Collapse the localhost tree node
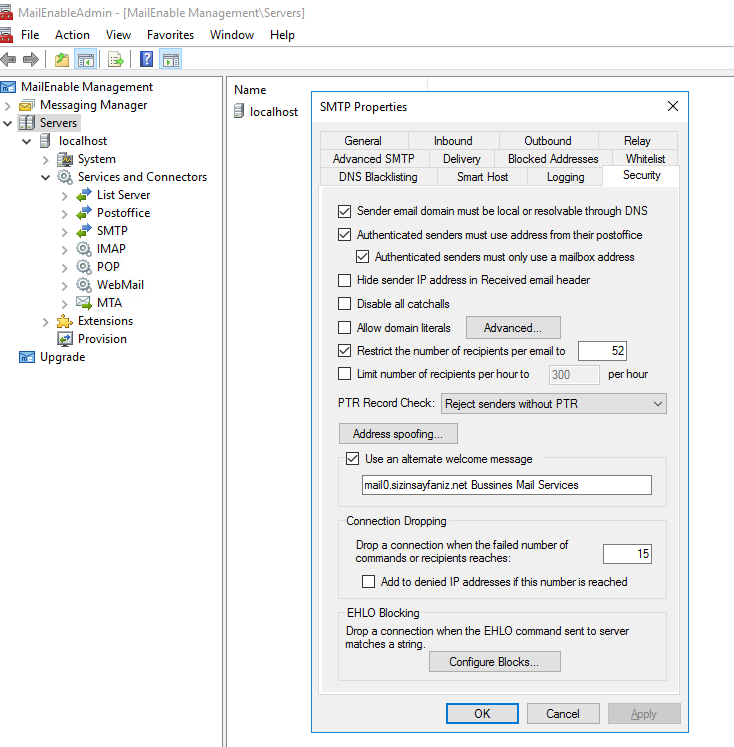 pyautogui.click(x=27, y=141)
